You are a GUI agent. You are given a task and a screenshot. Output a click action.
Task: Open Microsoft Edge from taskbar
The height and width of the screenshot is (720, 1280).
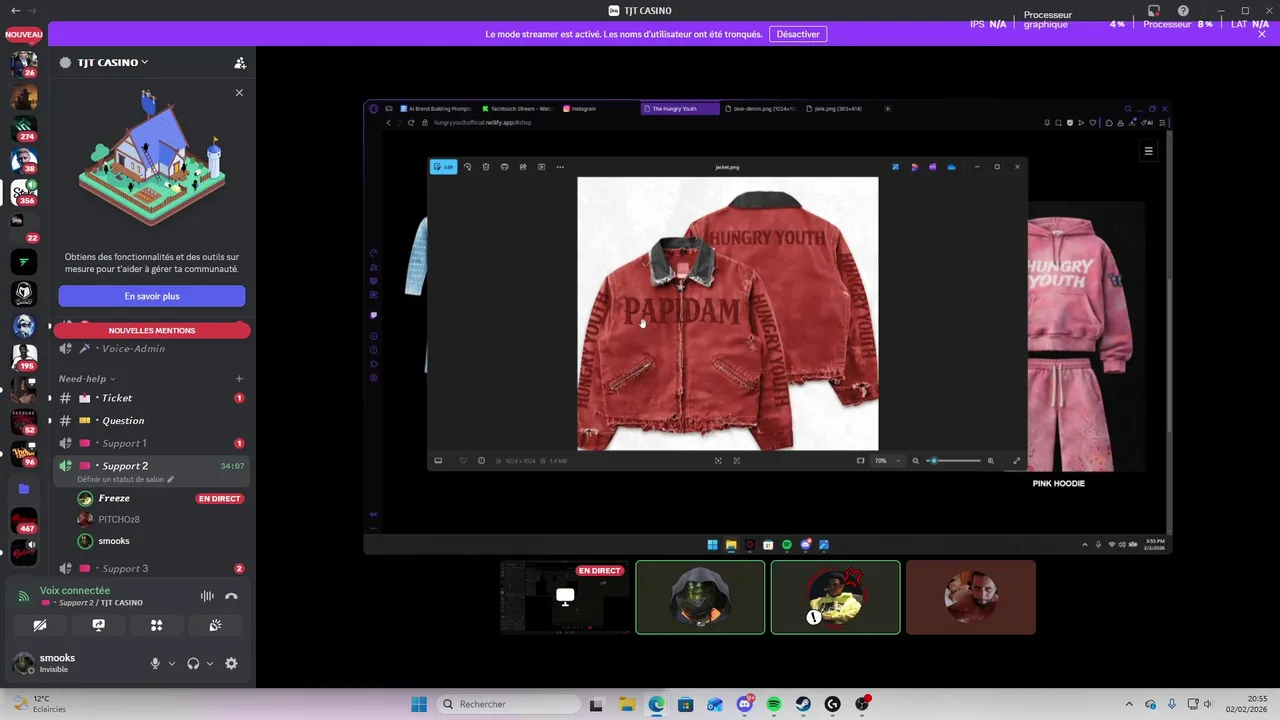[x=656, y=704]
